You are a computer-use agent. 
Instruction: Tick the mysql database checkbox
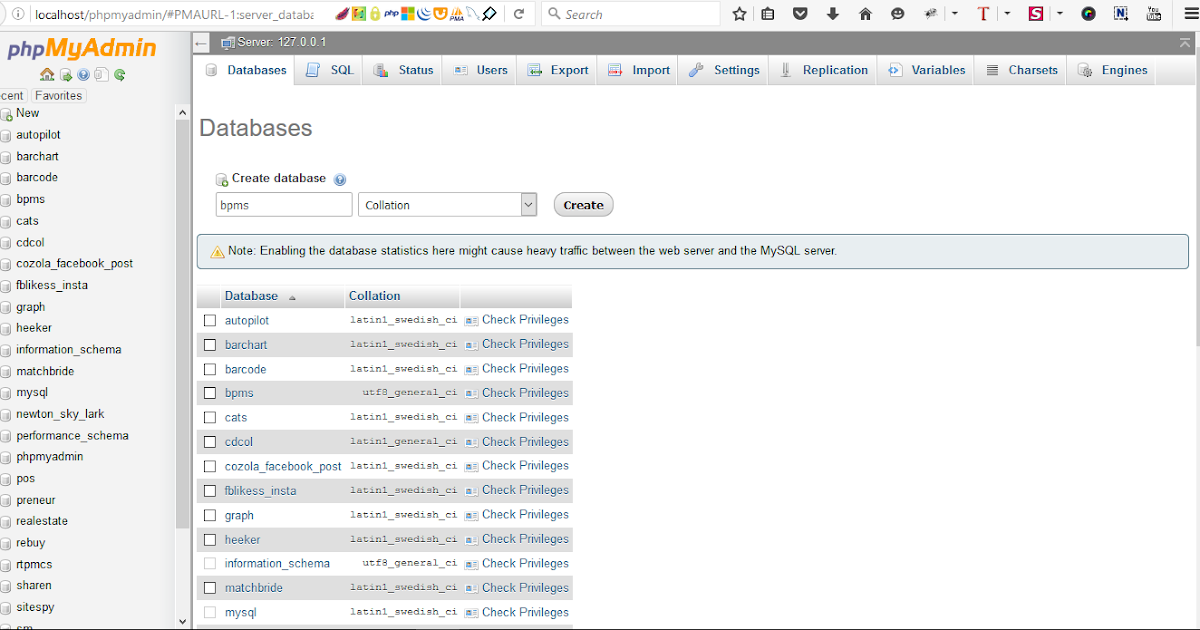tap(210, 611)
